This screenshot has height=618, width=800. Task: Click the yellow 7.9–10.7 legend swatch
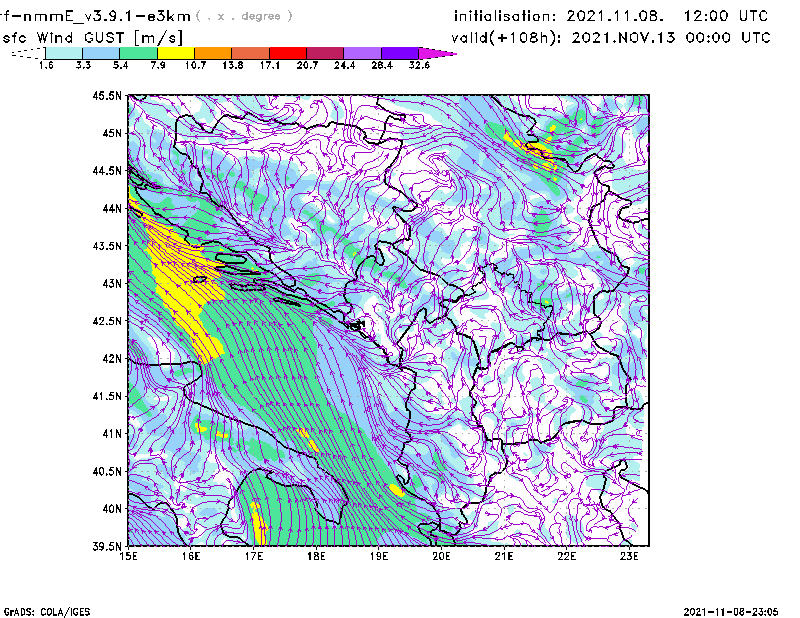pos(176,53)
